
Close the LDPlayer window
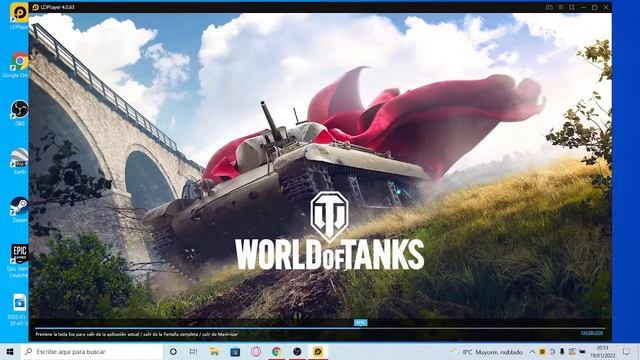[x=606, y=7]
